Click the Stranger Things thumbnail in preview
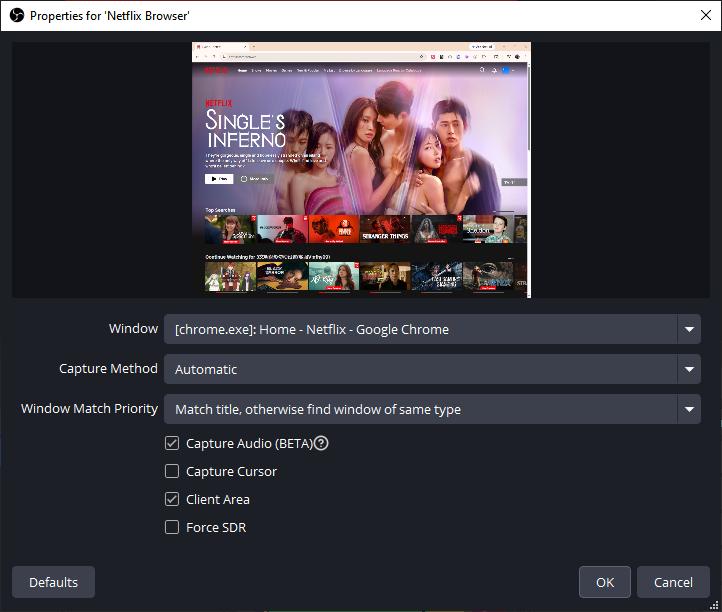722x612 pixels. (385, 229)
